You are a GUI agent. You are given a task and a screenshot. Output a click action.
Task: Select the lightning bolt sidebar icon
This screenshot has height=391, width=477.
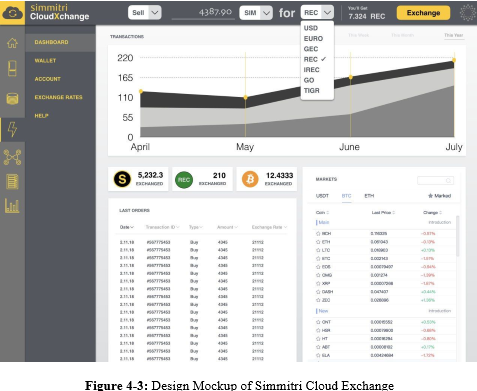pos(12,129)
